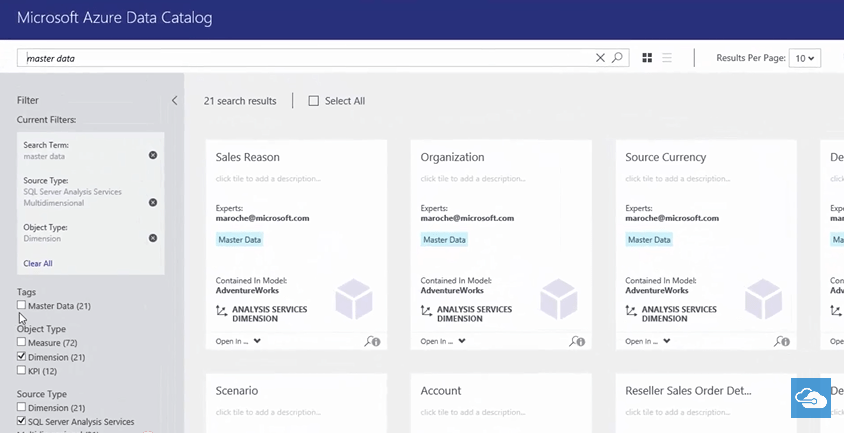Open the Results Per Page dropdown
The width and height of the screenshot is (844, 433).
804,58
